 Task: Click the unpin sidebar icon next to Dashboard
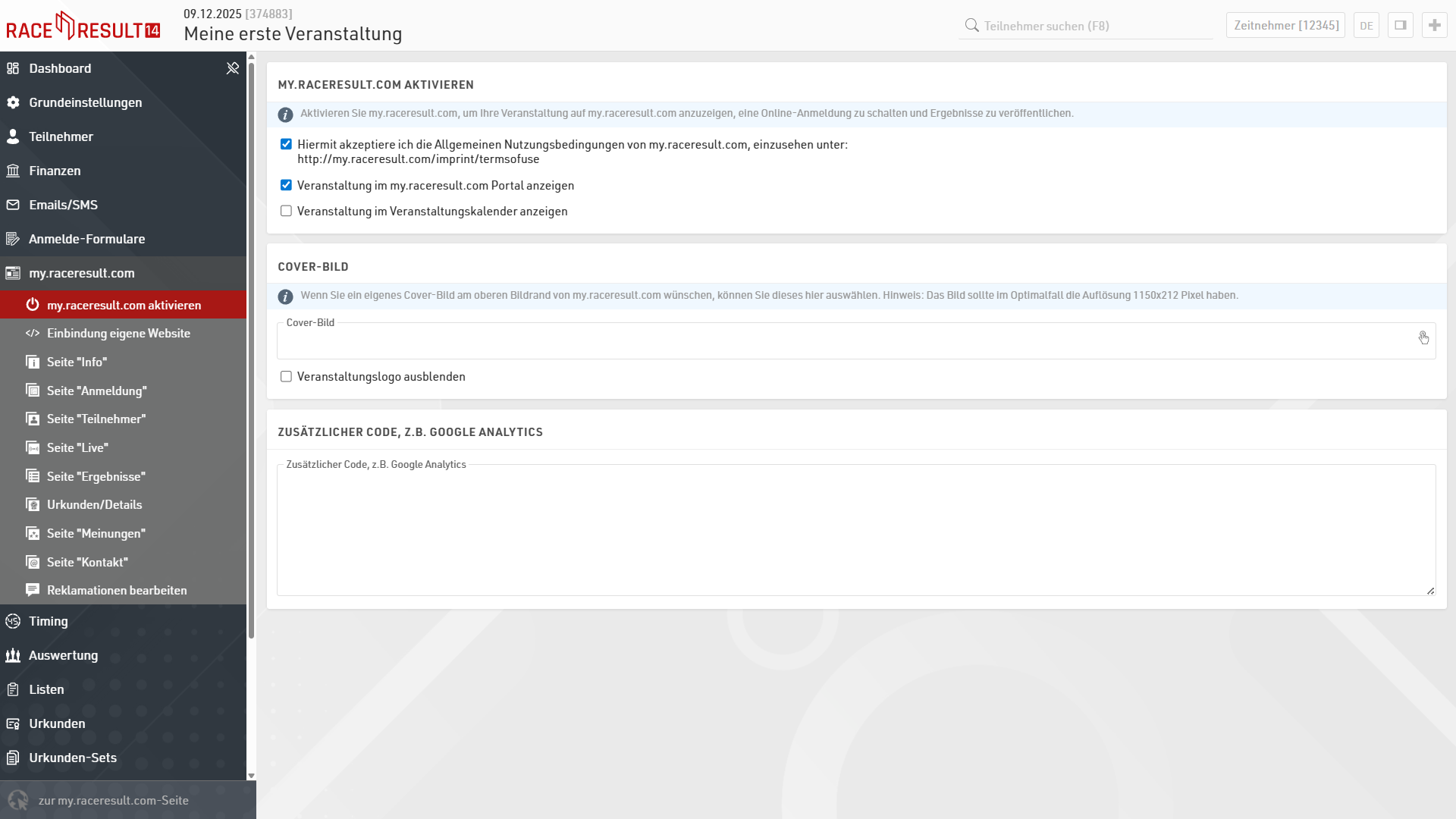233,68
